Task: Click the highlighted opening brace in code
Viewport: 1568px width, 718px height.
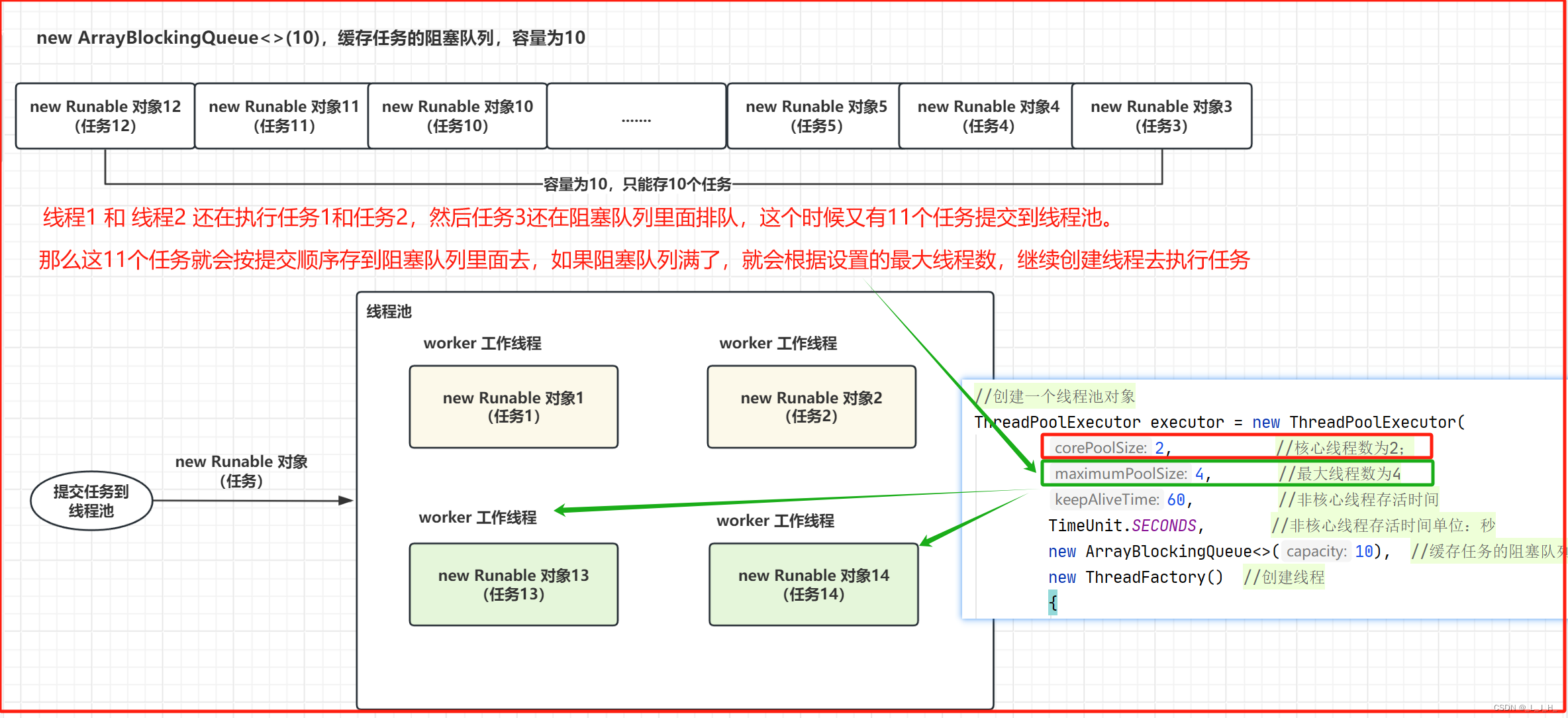Action: click(x=1053, y=603)
